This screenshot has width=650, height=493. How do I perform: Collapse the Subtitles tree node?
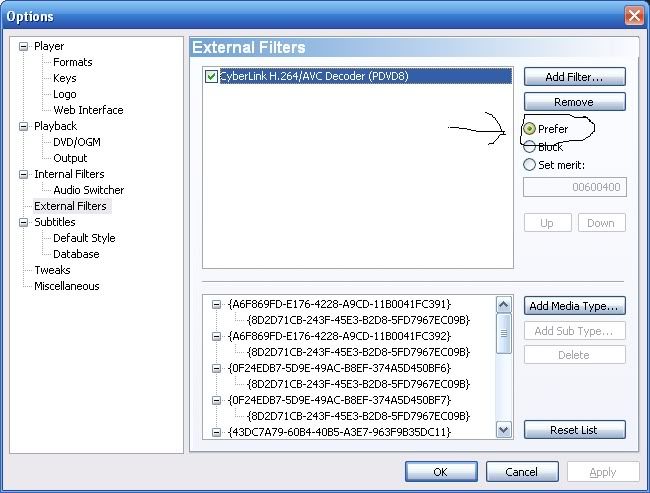[x=24, y=223]
